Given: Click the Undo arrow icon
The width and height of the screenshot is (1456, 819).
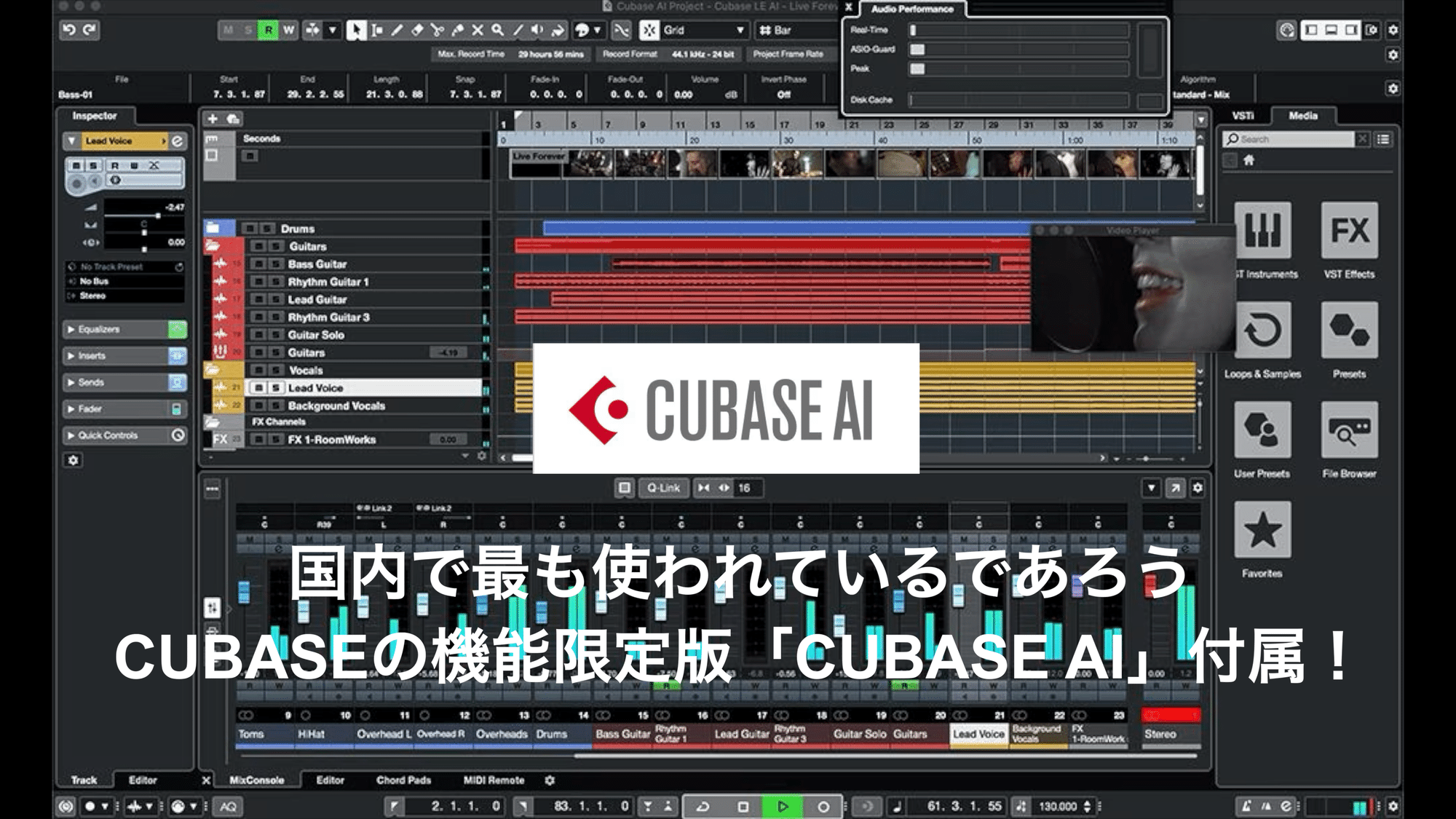Looking at the screenshot, I should click(69, 30).
